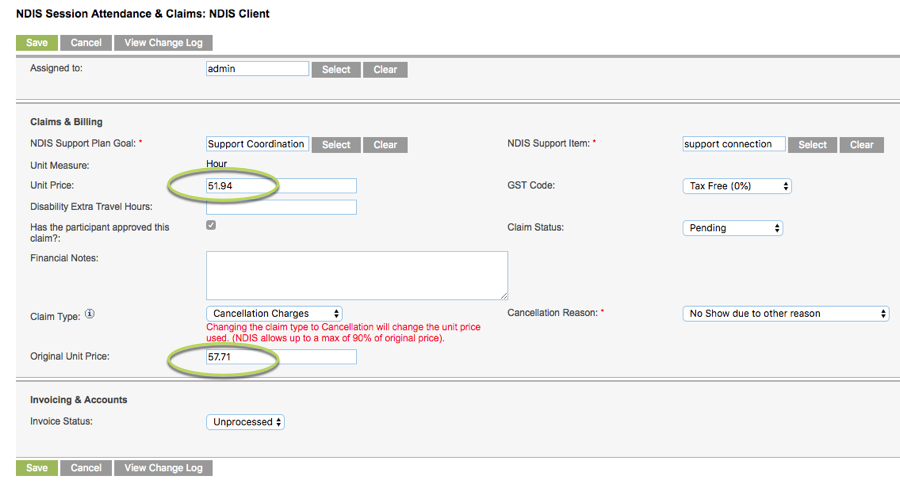The width and height of the screenshot is (900, 484).
Task: Open the Claim Status dropdown
Action: click(x=732, y=228)
